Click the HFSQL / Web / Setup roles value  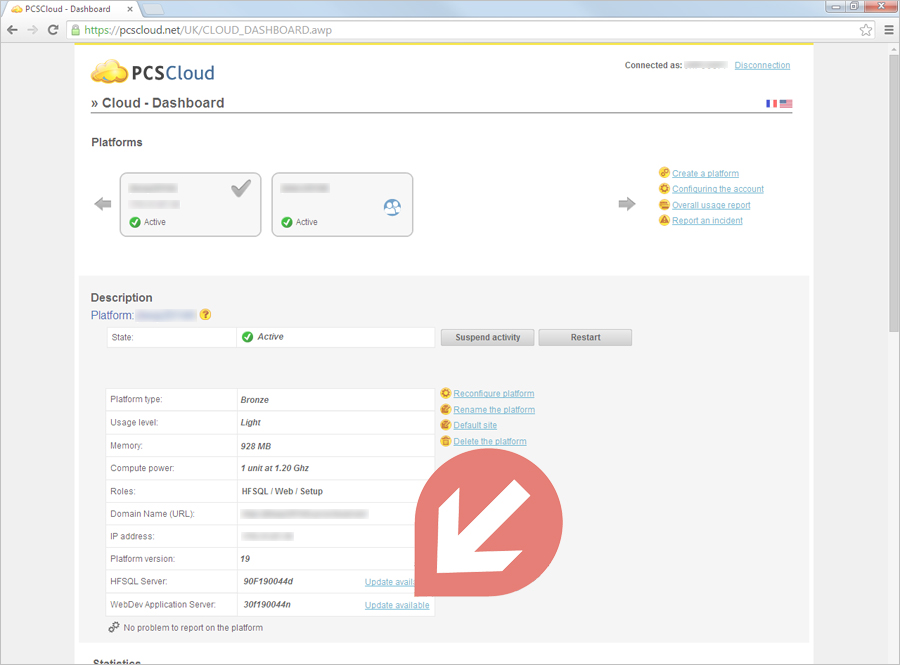(282, 491)
